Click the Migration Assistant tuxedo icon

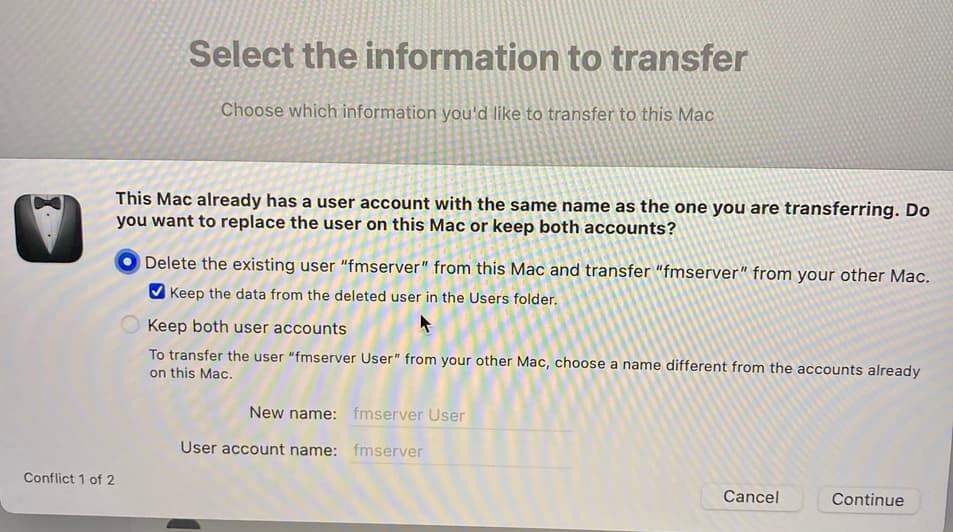tap(49, 228)
